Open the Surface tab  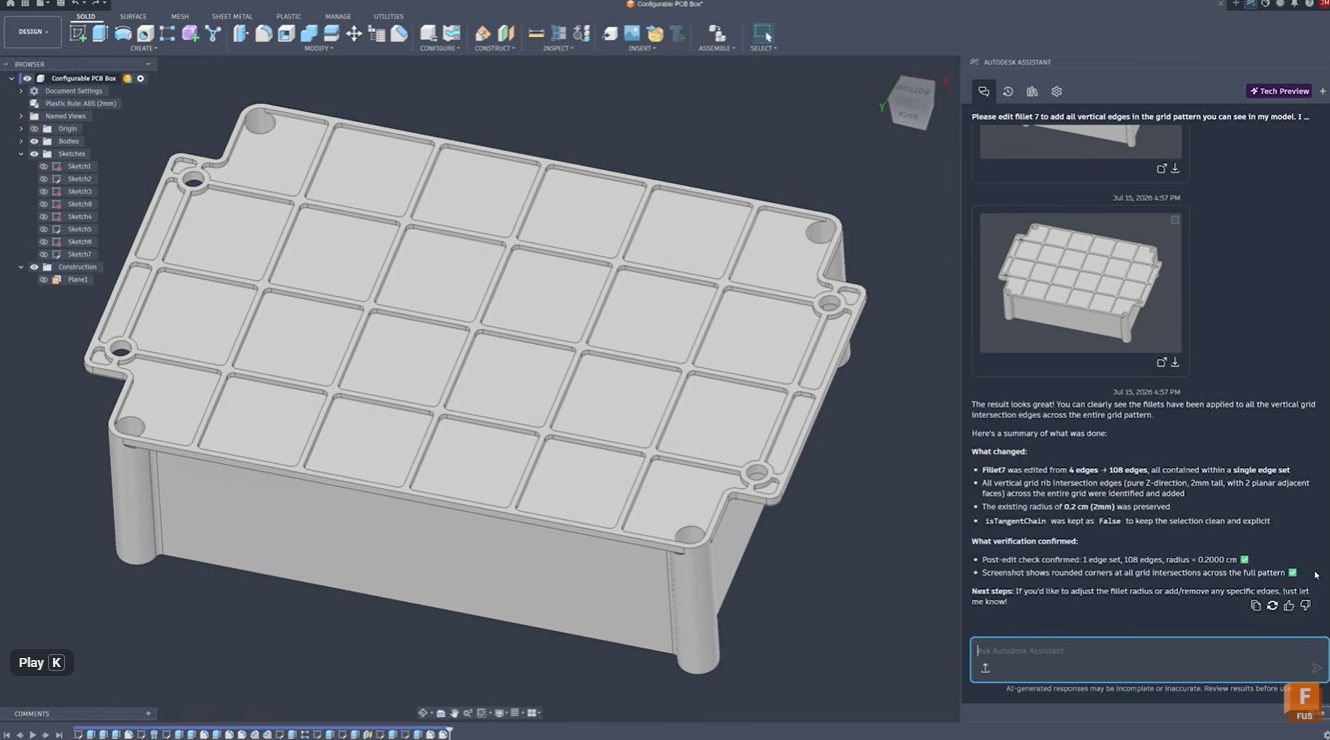[133, 16]
